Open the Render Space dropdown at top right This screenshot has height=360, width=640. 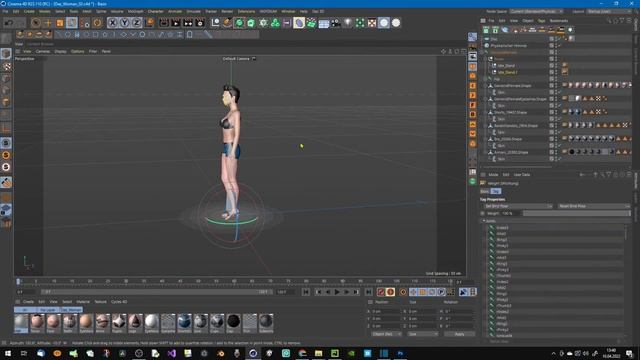pyautogui.click(x=536, y=11)
